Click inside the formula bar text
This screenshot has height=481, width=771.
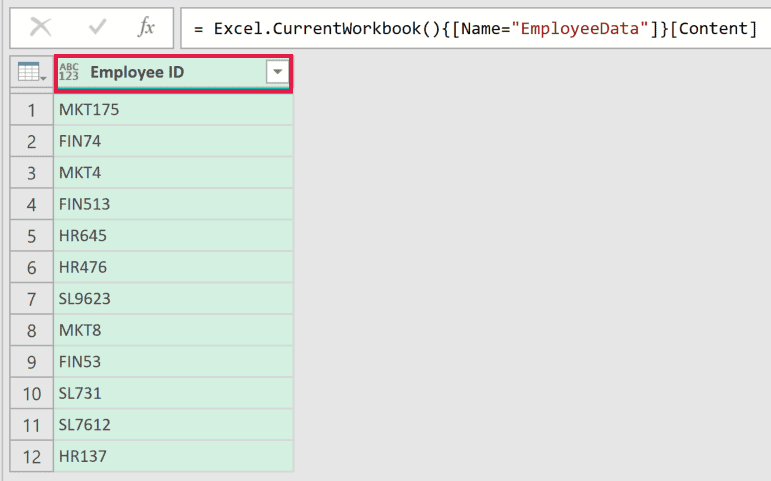475,29
